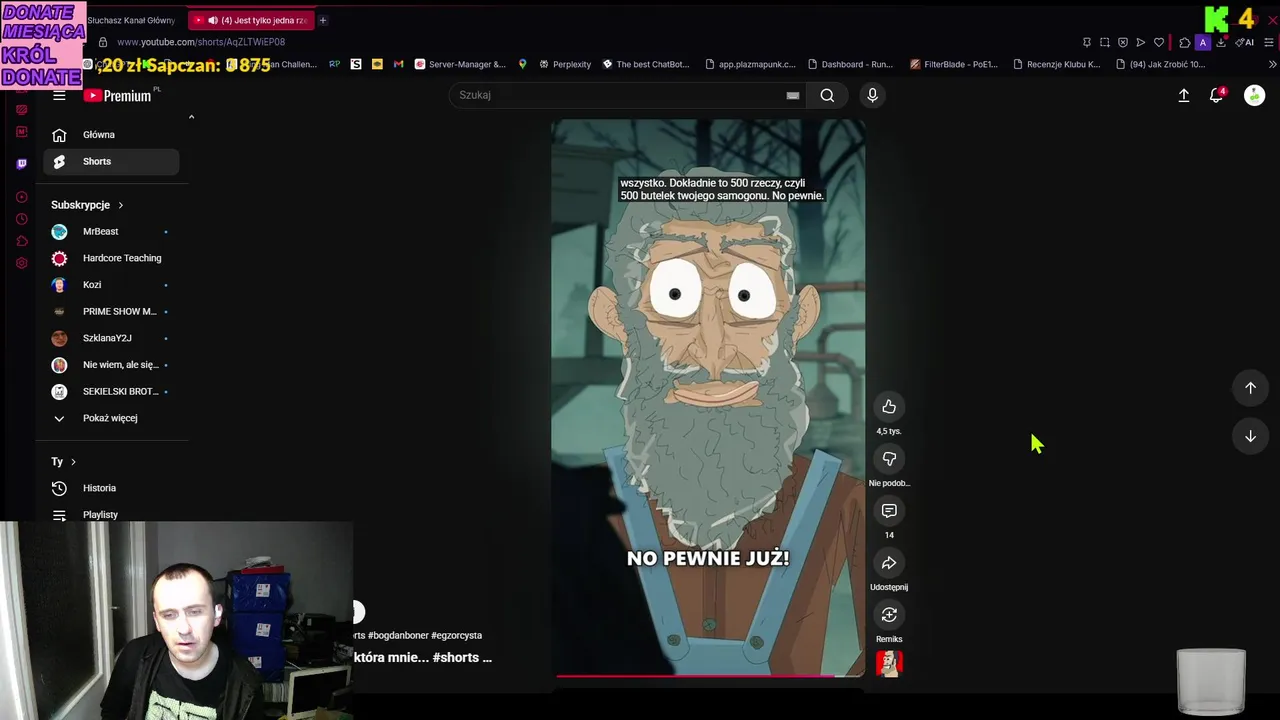The width and height of the screenshot is (1280, 720).
Task: Open the notifications bell
Action: 1216,95
